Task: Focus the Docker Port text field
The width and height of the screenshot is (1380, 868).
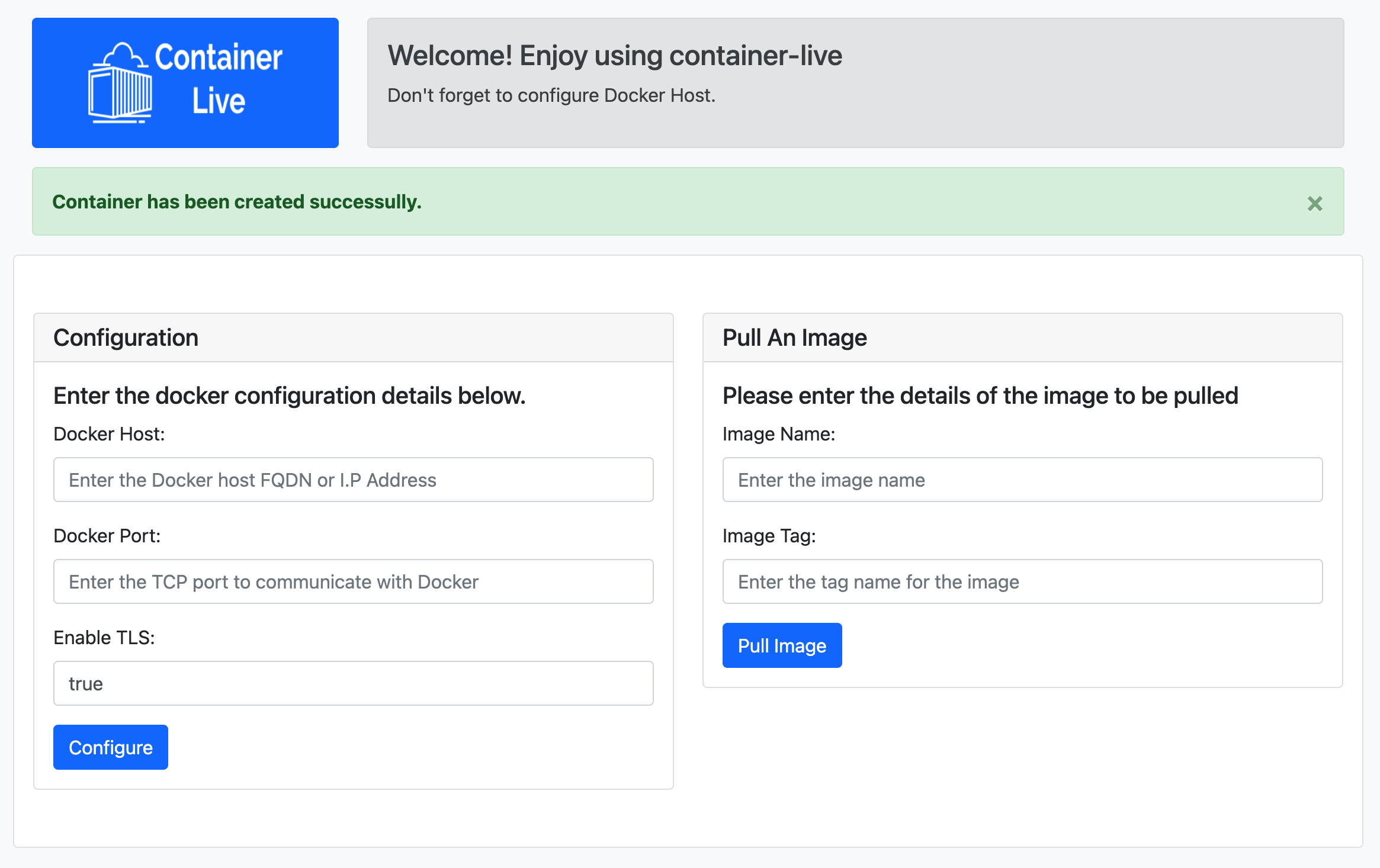Action: 353,581
